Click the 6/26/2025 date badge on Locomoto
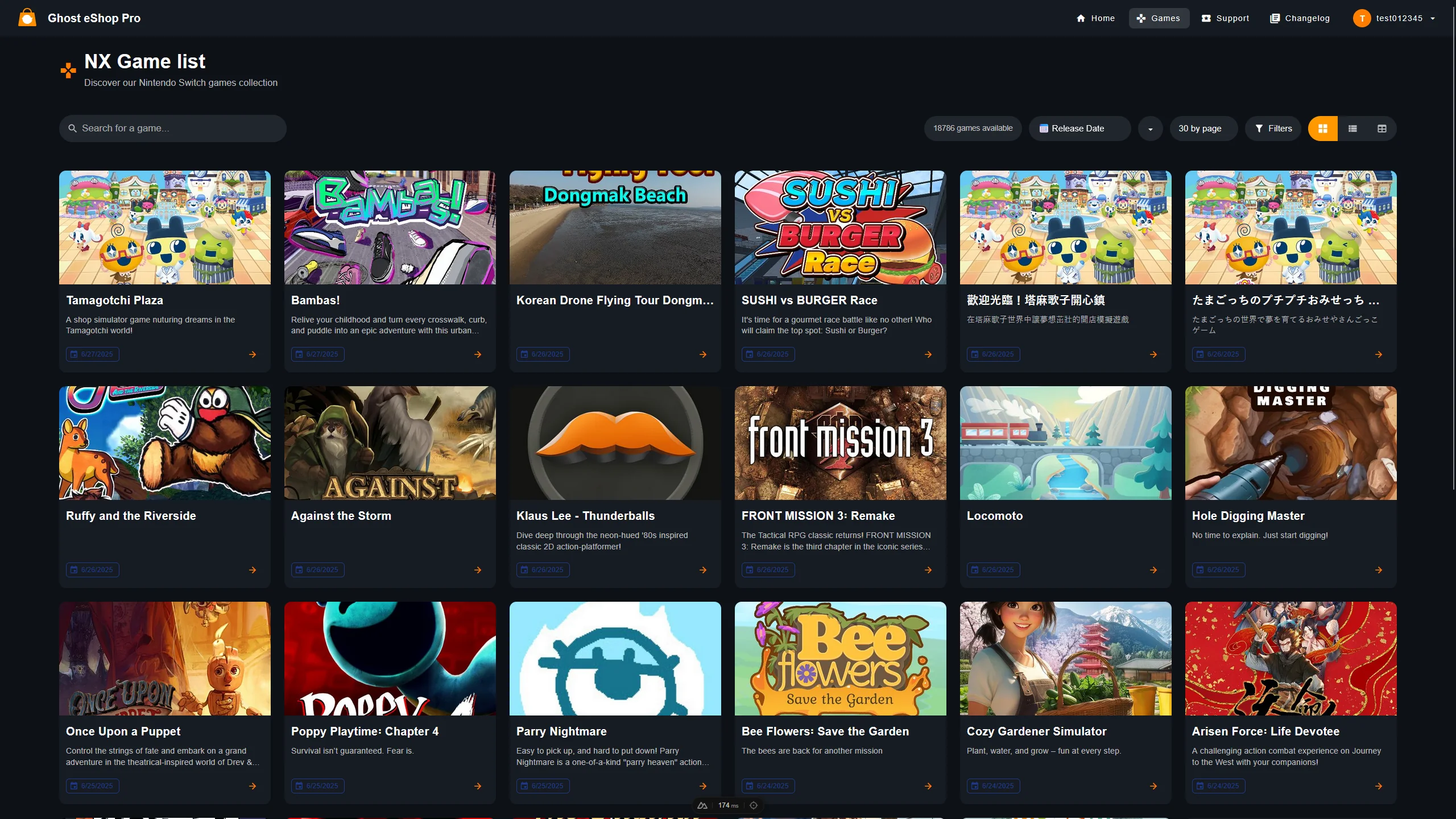The width and height of the screenshot is (1456, 819). click(994, 570)
